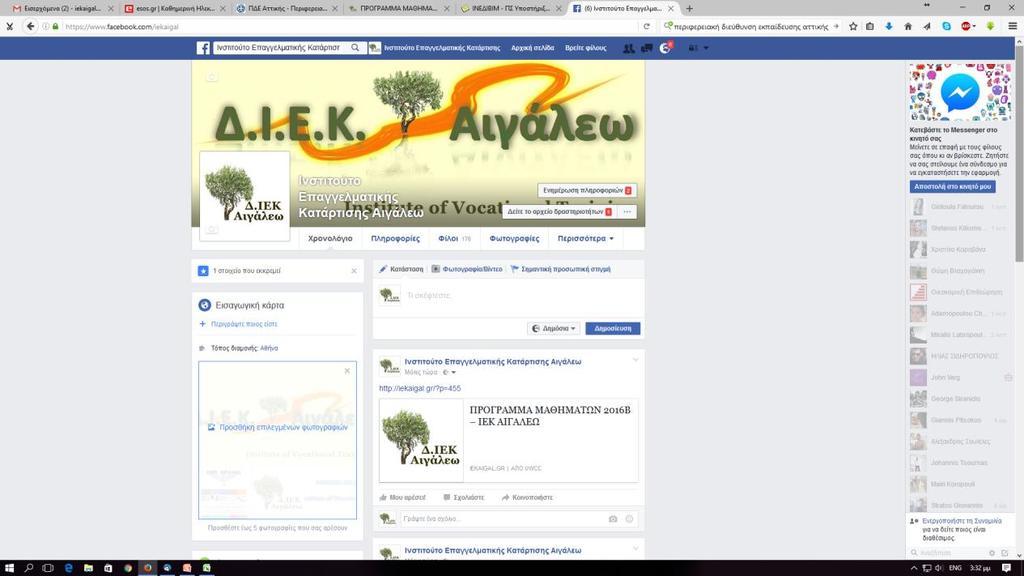Click the emoji icon in the comment box
1024x576 pixels.
(629, 519)
